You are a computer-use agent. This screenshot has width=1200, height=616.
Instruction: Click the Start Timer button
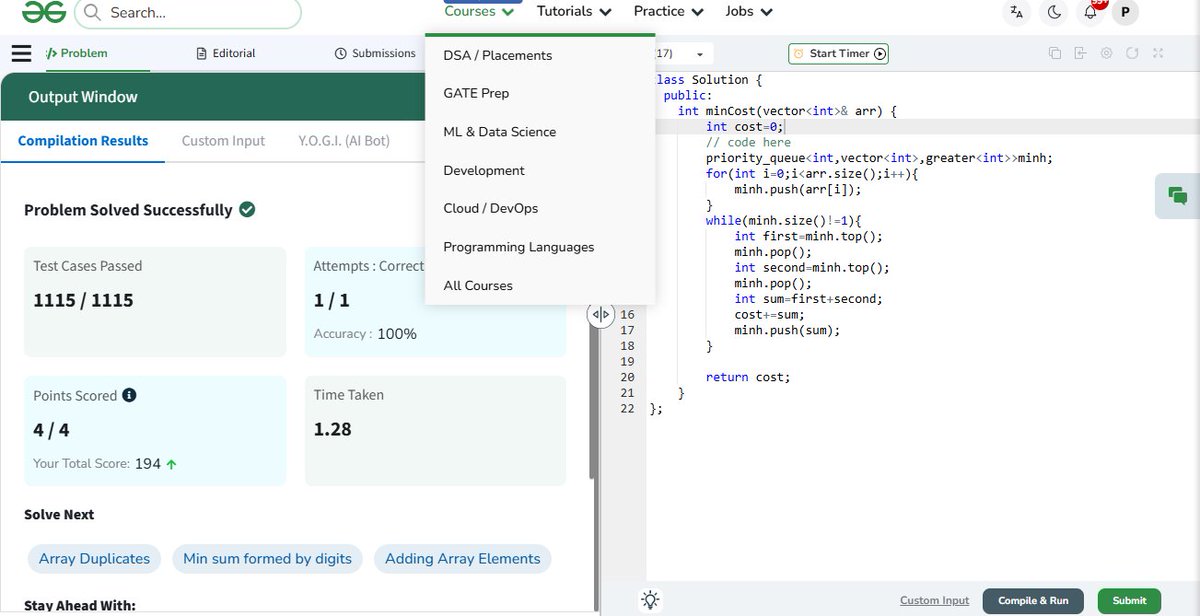coord(838,54)
